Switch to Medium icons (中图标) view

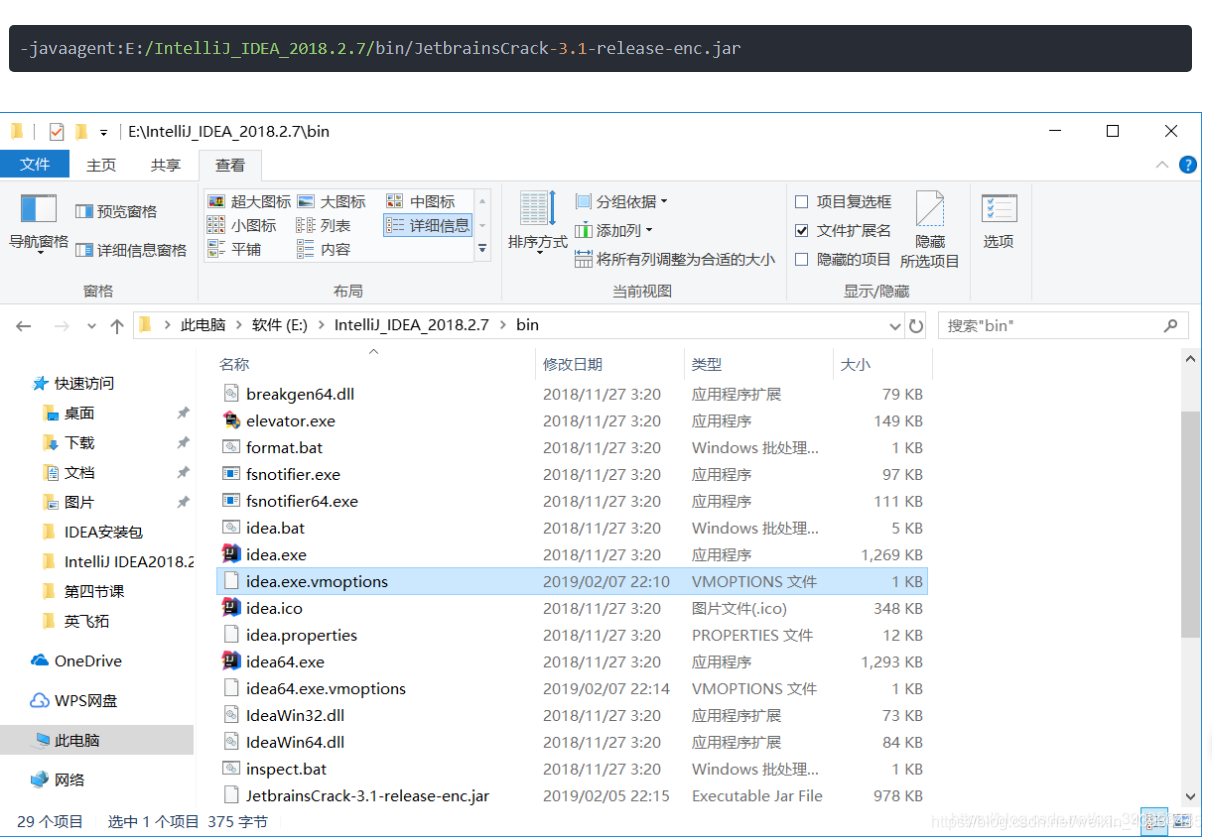click(421, 201)
